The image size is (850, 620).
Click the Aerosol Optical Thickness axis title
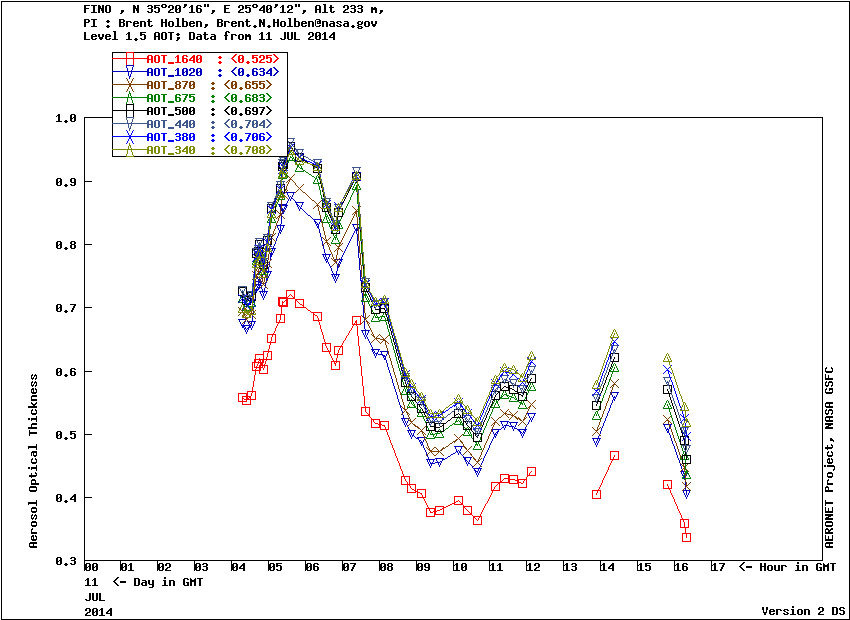point(34,461)
